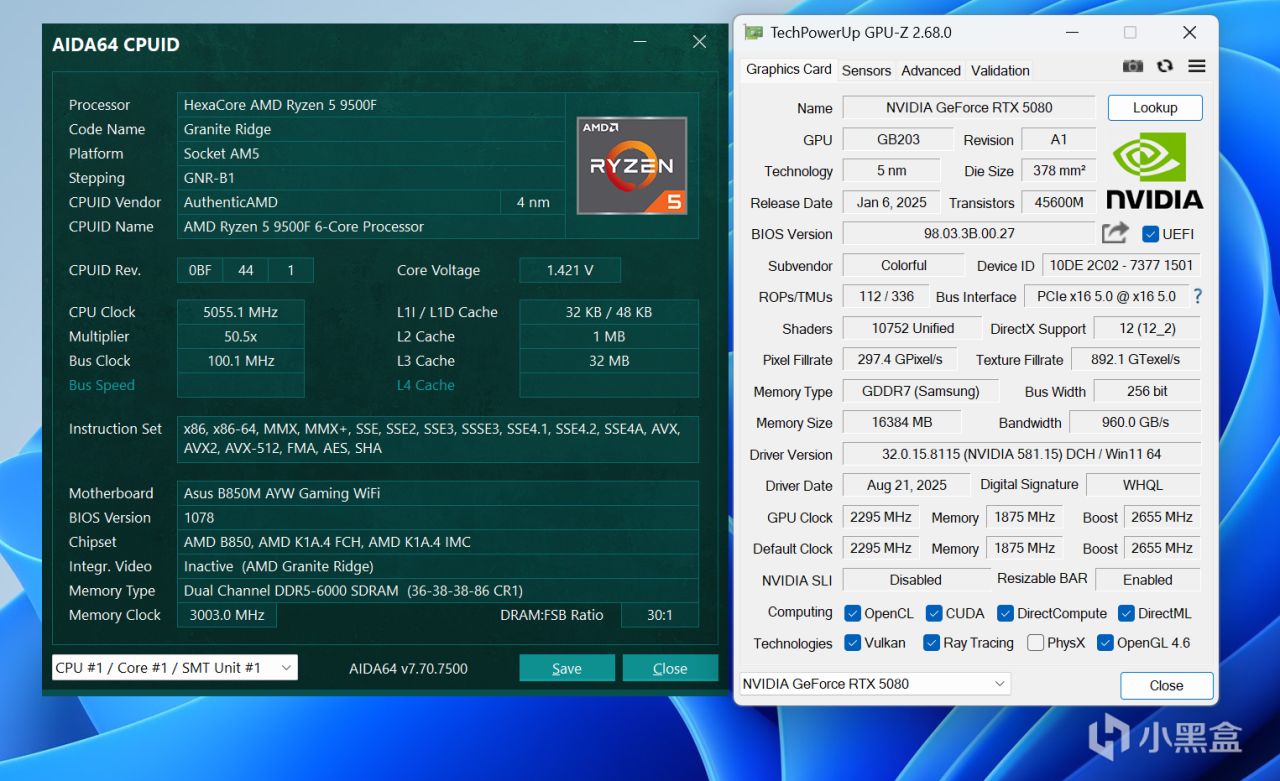Switch to the Validation tab
The width and height of the screenshot is (1280, 781).
tap(1000, 70)
